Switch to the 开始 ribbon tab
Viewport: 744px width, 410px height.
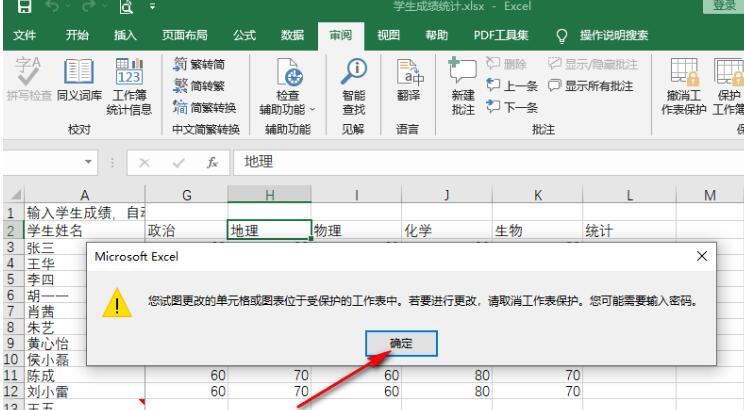[x=77, y=35]
